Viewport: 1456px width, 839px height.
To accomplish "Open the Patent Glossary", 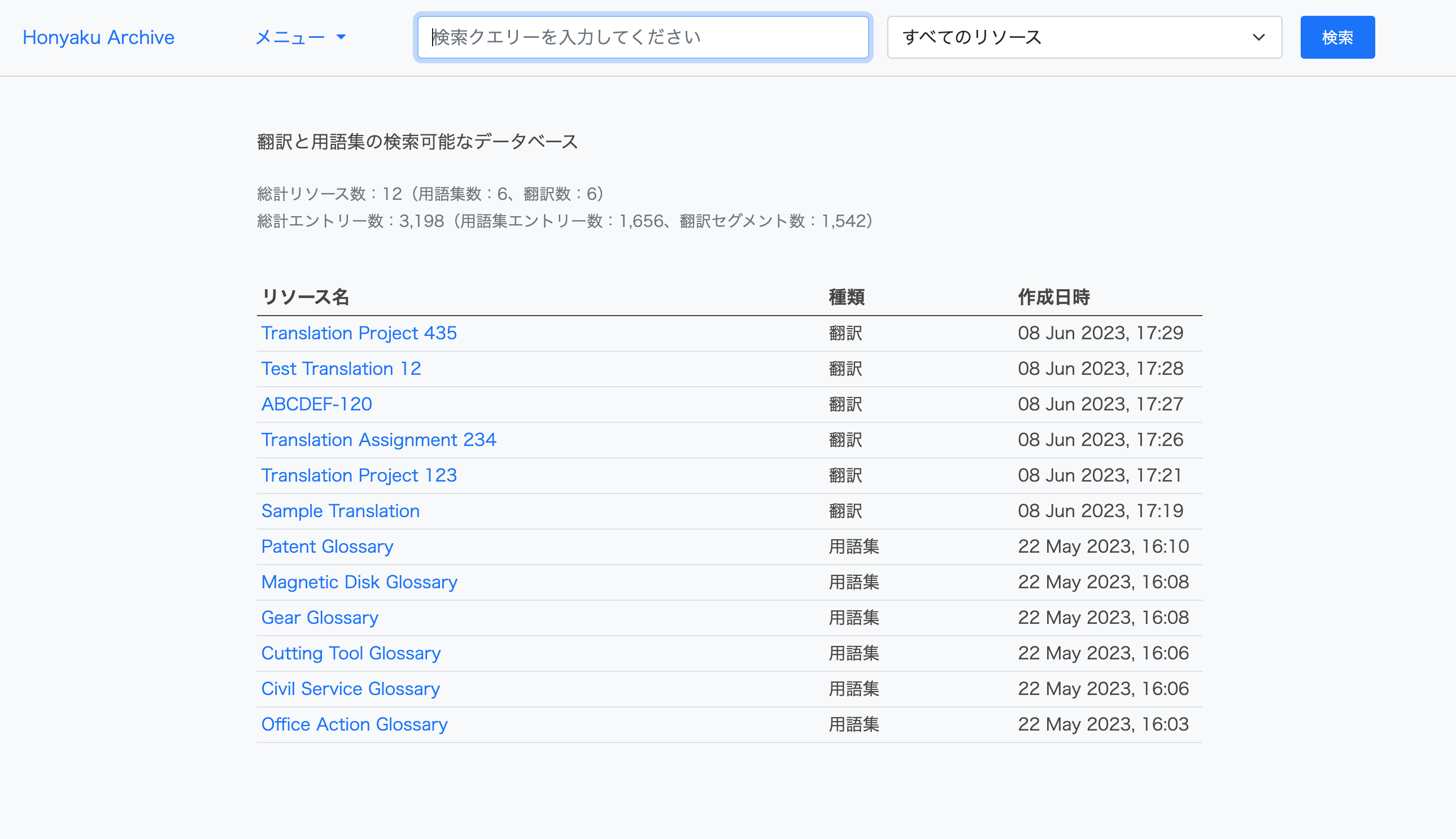I will click(x=327, y=547).
